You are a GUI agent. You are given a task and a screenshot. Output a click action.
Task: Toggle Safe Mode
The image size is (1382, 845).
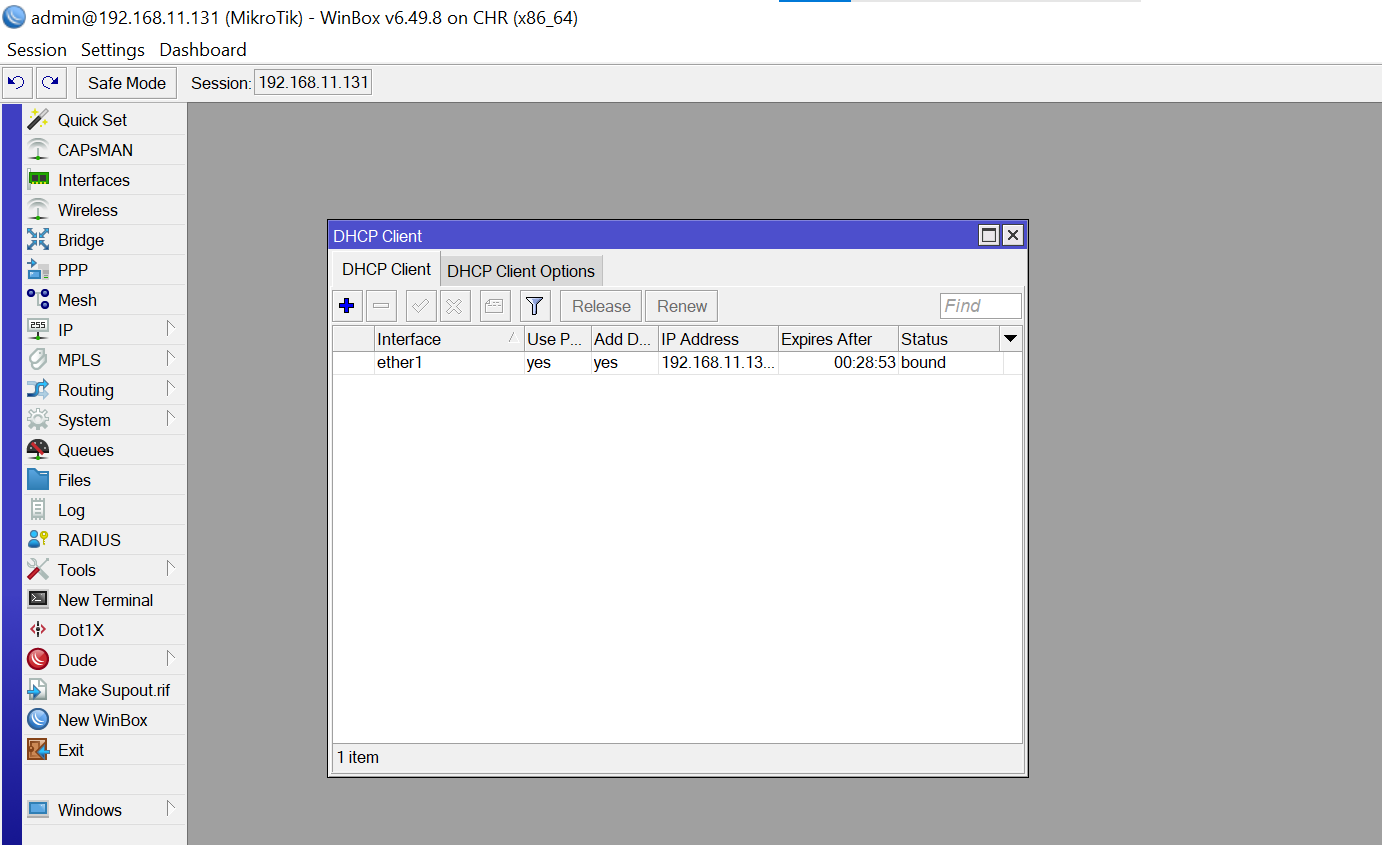(127, 83)
